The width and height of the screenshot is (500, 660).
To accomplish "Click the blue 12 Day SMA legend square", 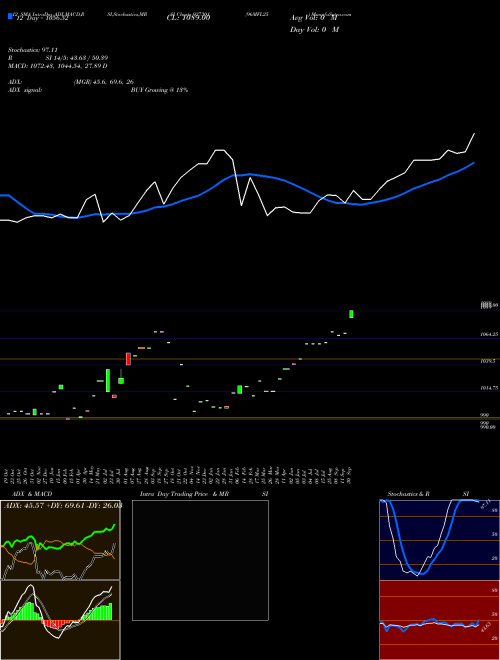I will 10,17.
